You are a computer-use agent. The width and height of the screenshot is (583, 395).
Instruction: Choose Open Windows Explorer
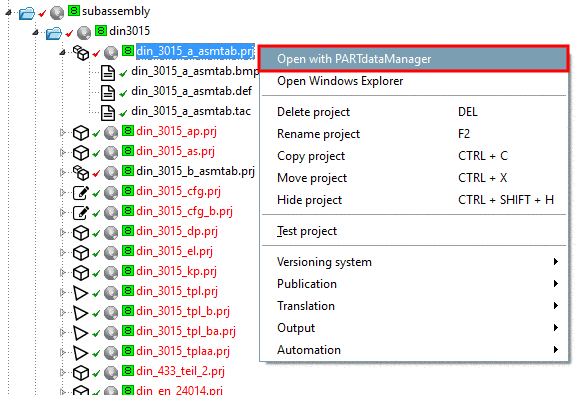414,81
